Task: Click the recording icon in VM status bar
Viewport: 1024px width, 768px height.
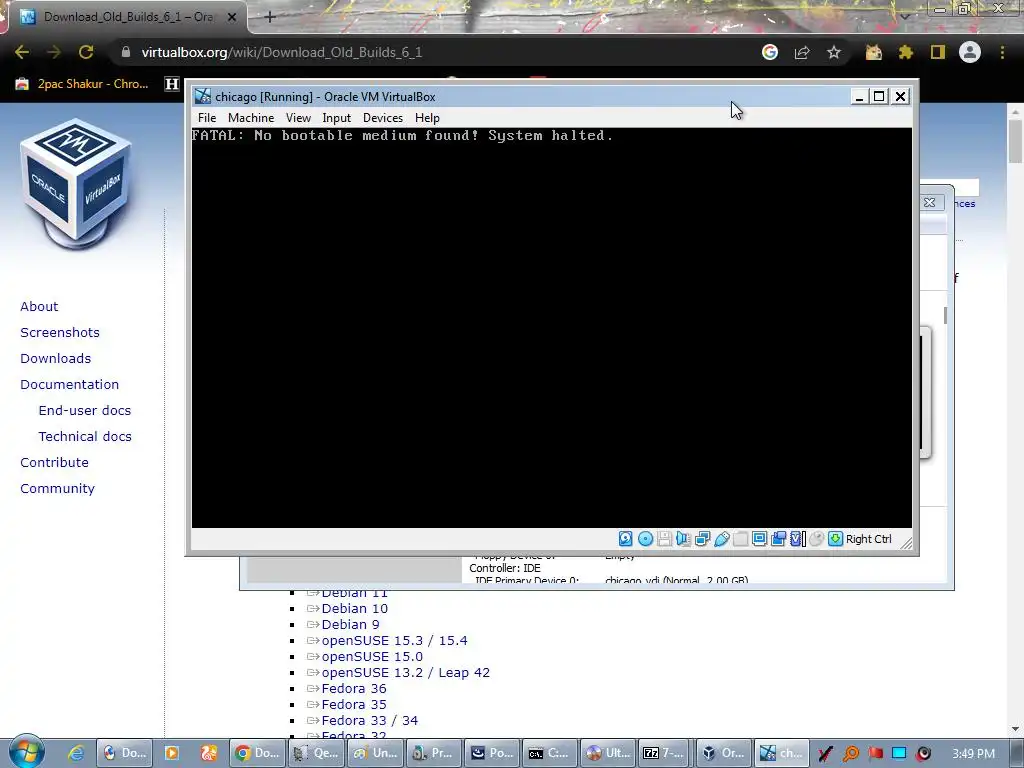Action: pyautogui.click(x=778, y=539)
